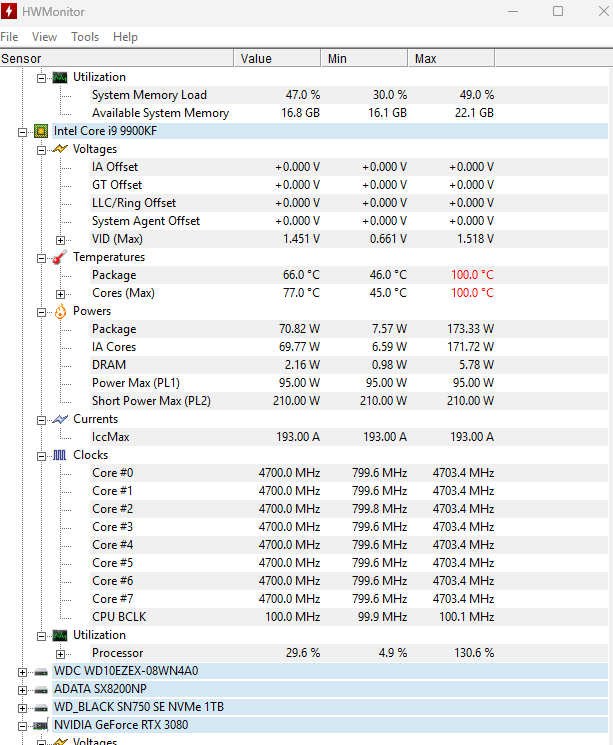The width and height of the screenshot is (613, 745).
Task: Click the red 100.0 °C Package max value
Action: coord(472,275)
